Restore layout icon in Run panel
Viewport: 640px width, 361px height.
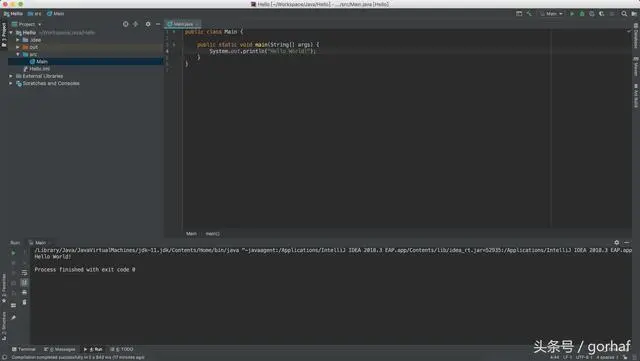pos(13,305)
